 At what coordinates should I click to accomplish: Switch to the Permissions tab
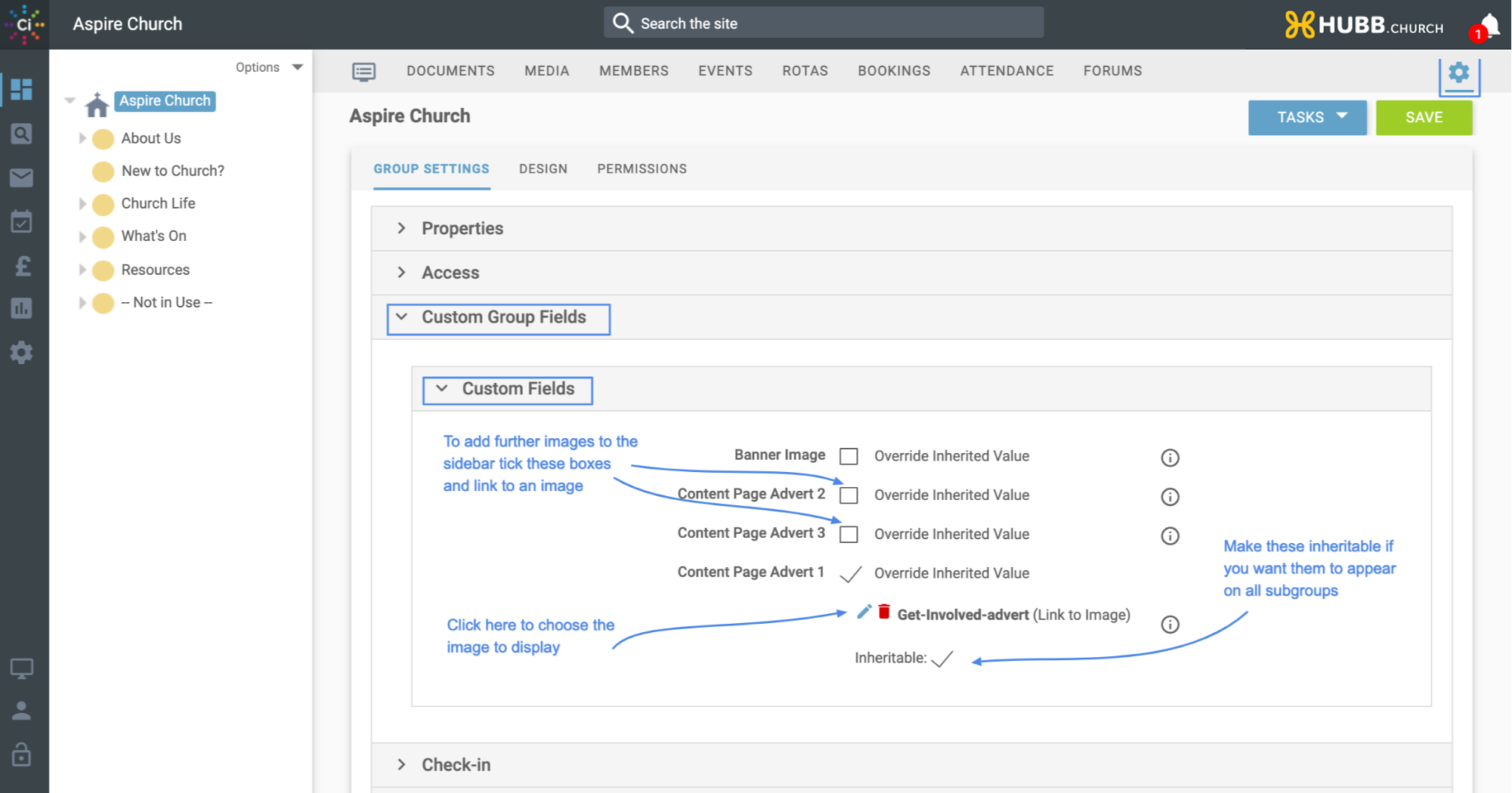642,169
